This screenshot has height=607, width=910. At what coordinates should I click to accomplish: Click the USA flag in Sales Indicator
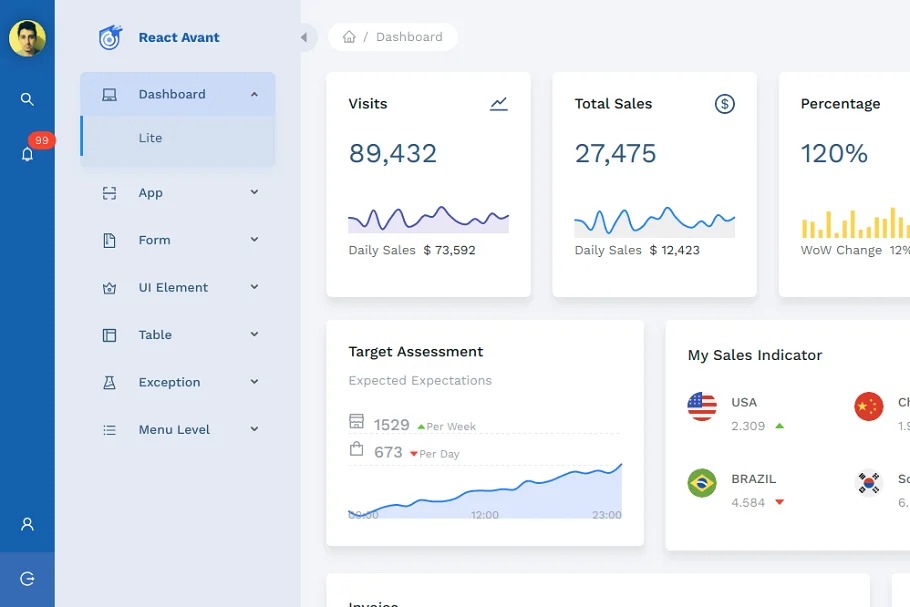point(702,406)
